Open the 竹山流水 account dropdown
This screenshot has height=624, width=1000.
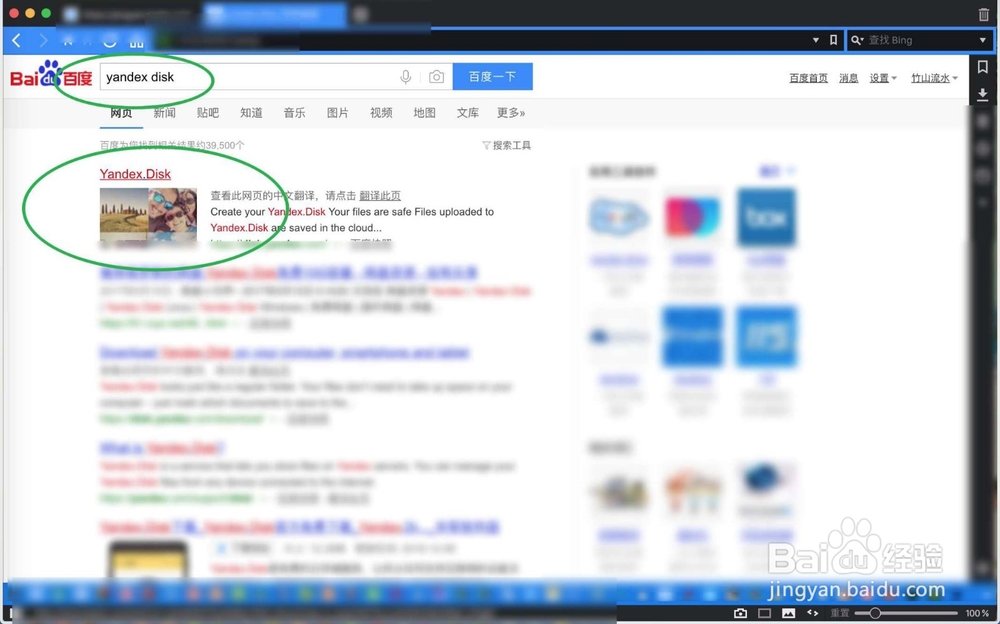(x=934, y=78)
